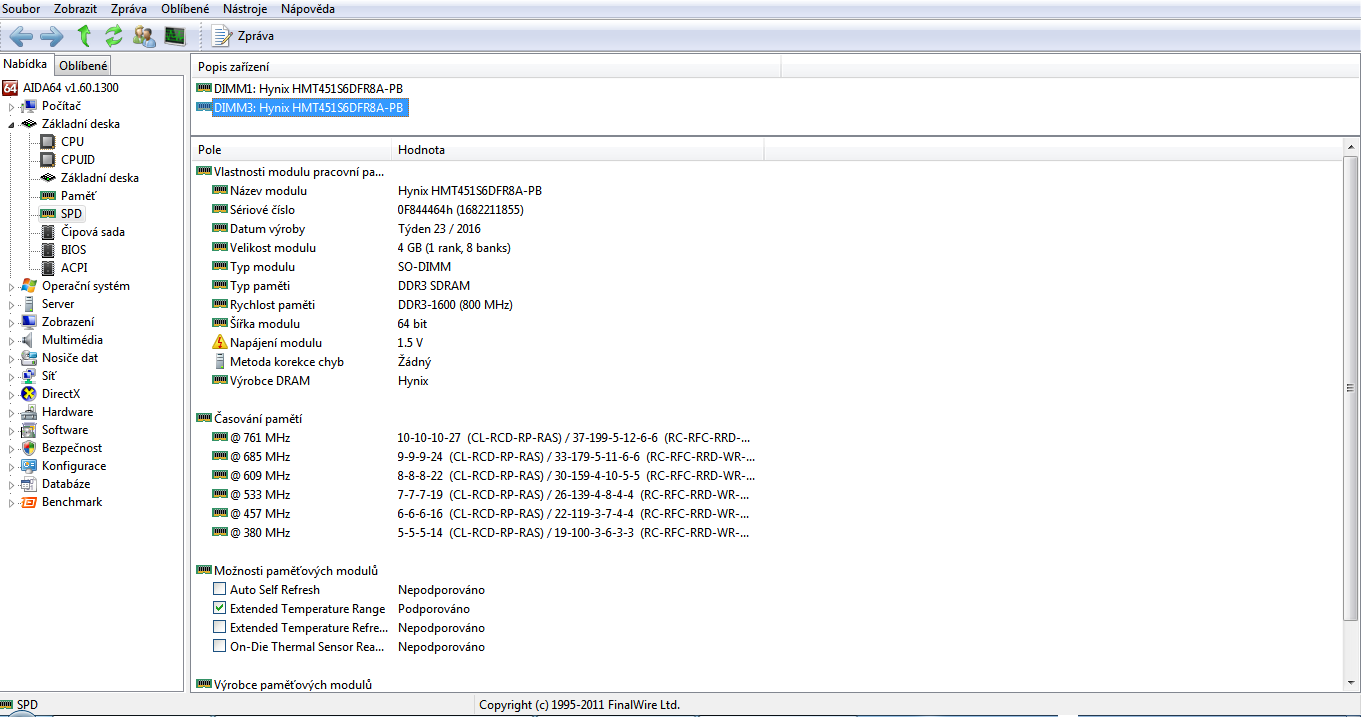Screen dimensions: 1361x717
Task: Toggle the Extended Temperature Range checkbox
Action: click(220, 609)
